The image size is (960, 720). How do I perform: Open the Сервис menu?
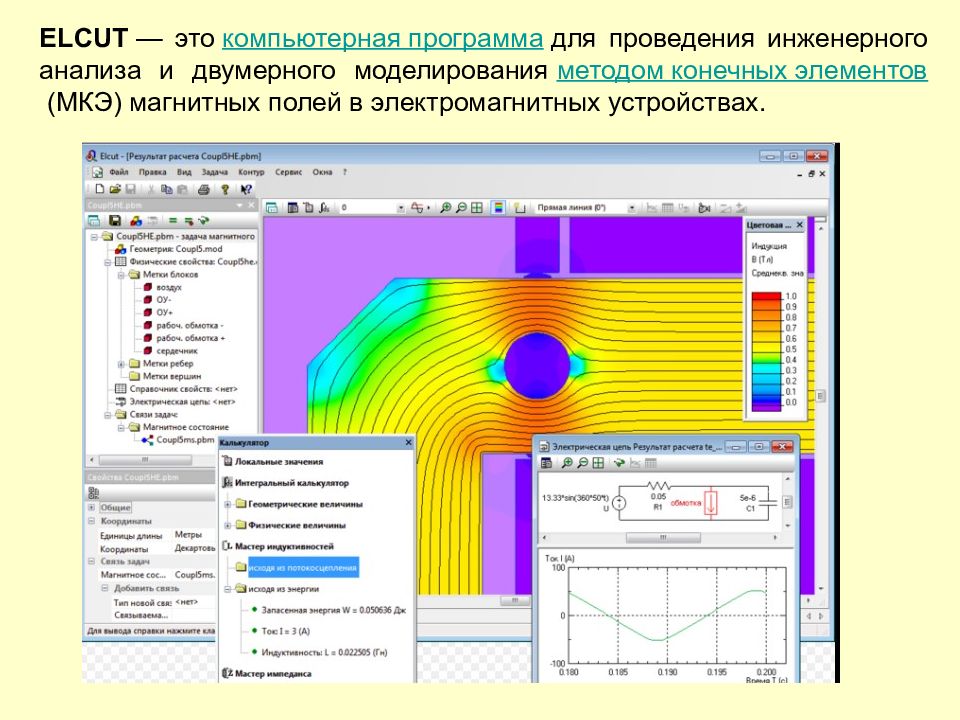tap(288, 172)
